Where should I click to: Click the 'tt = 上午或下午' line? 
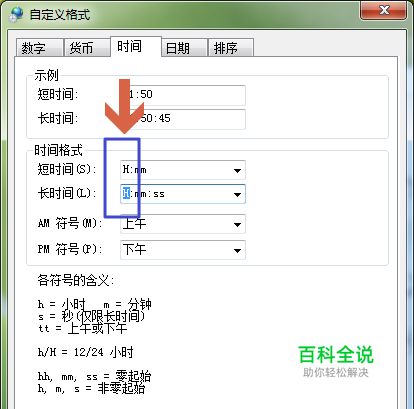click(x=83, y=329)
